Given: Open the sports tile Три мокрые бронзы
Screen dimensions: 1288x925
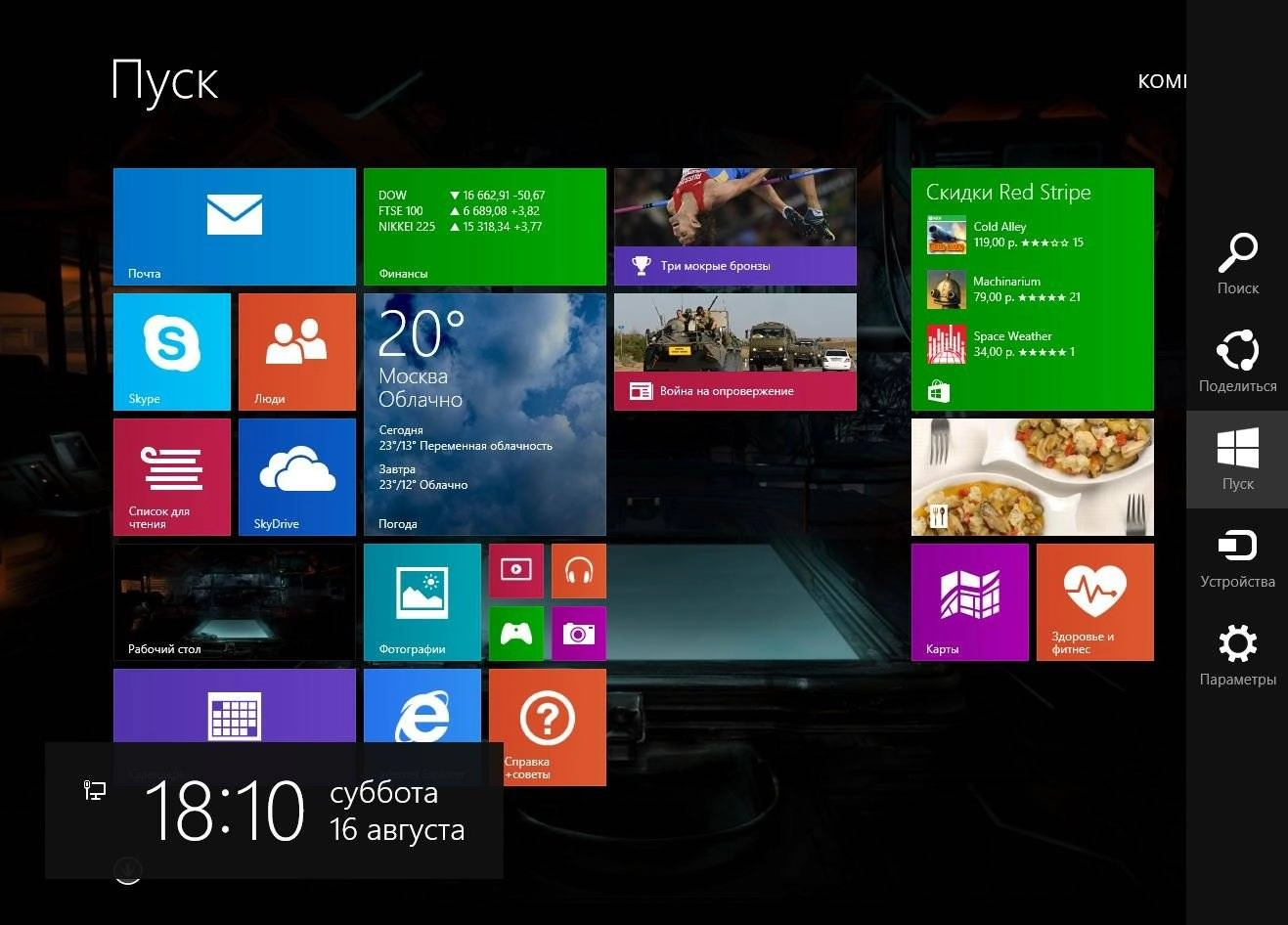Looking at the screenshot, I should pyautogui.click(x=735, y=227).
